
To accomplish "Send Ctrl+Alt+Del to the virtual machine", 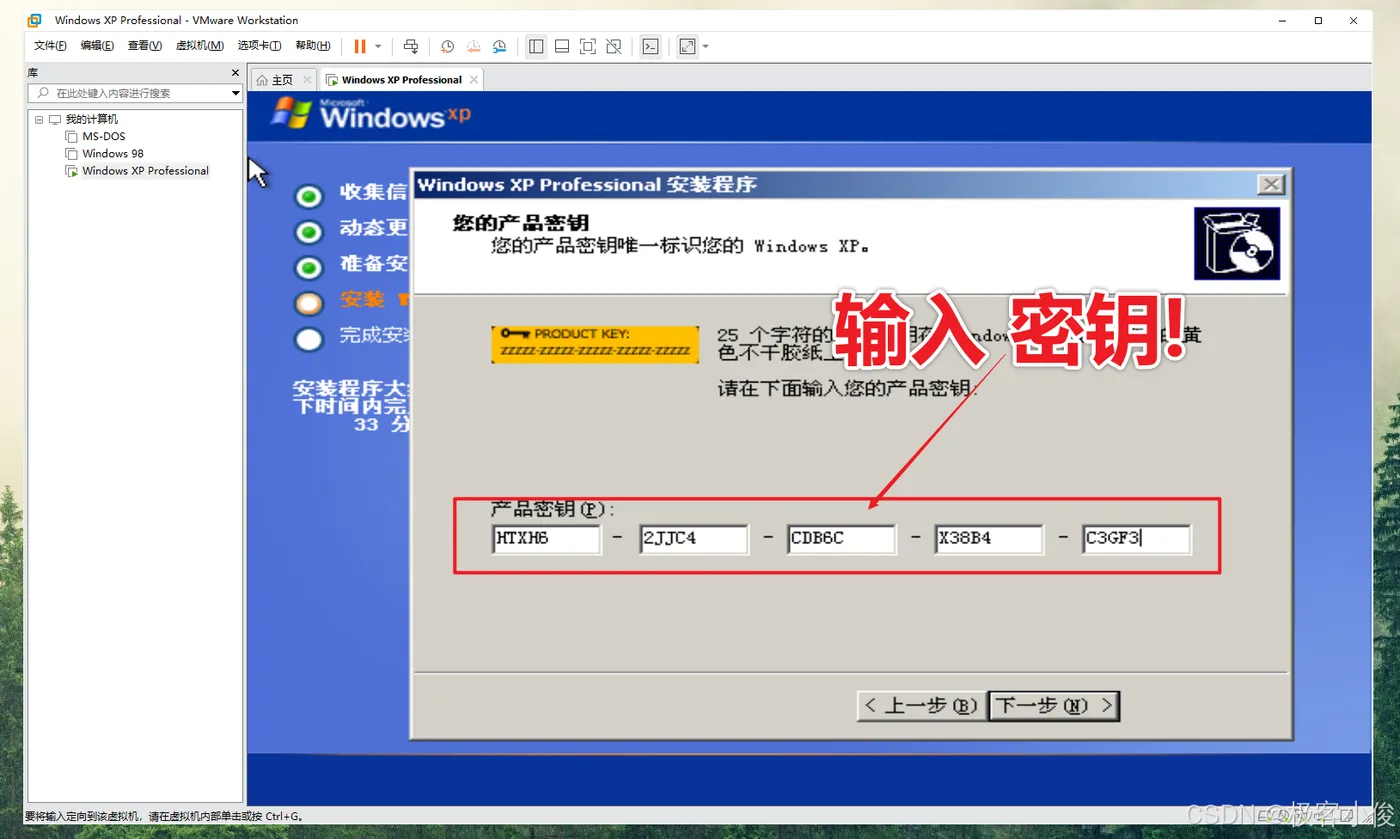I will click(x=410, y=46).
